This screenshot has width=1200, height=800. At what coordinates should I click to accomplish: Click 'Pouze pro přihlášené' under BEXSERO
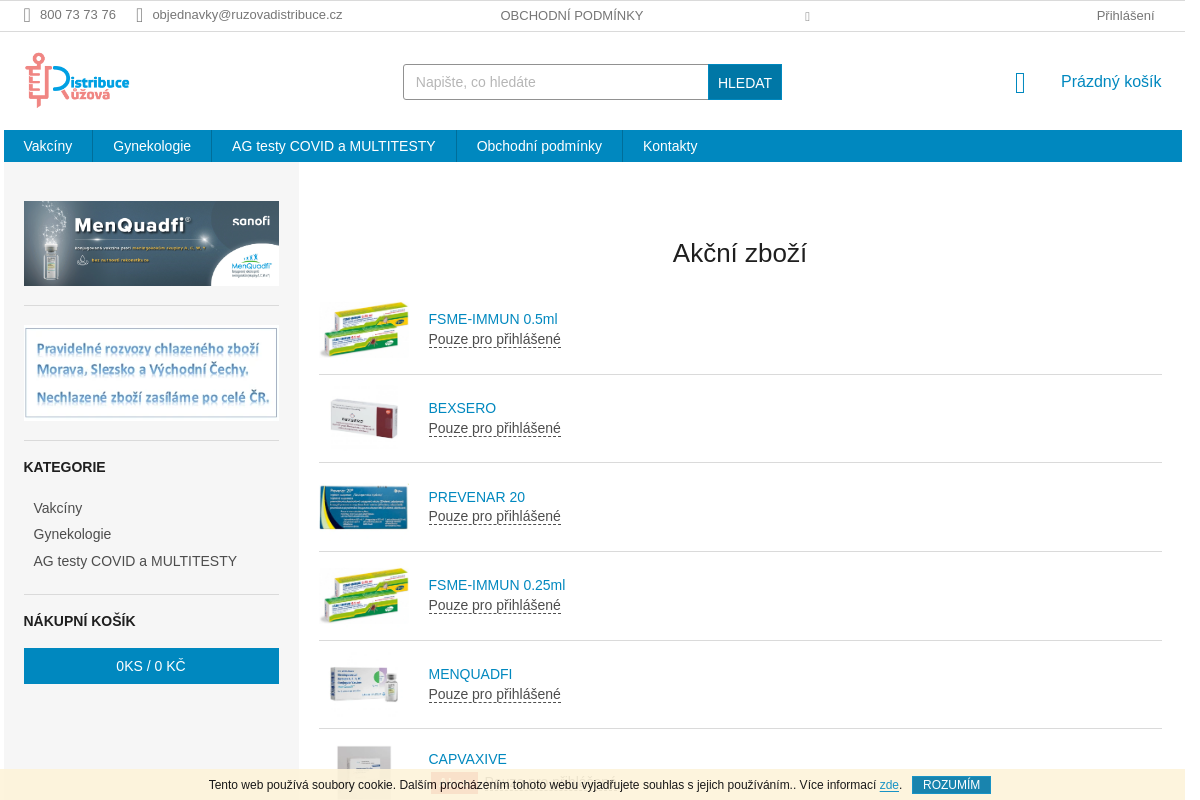point(495,428)
